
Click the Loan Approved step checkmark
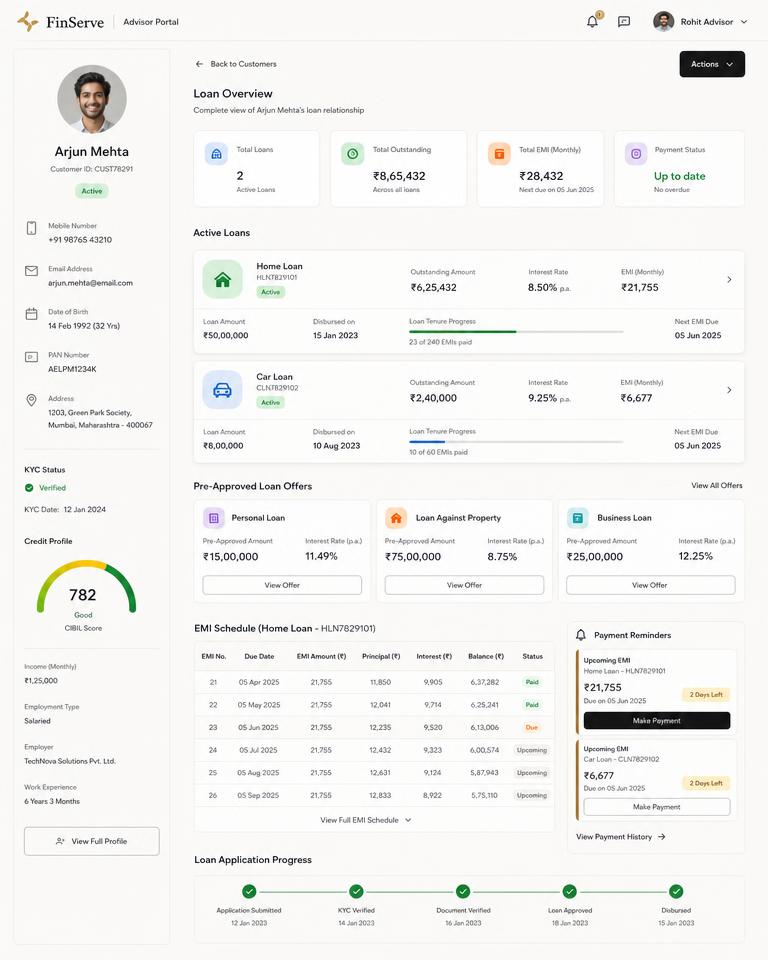click(x=570, y=891)
